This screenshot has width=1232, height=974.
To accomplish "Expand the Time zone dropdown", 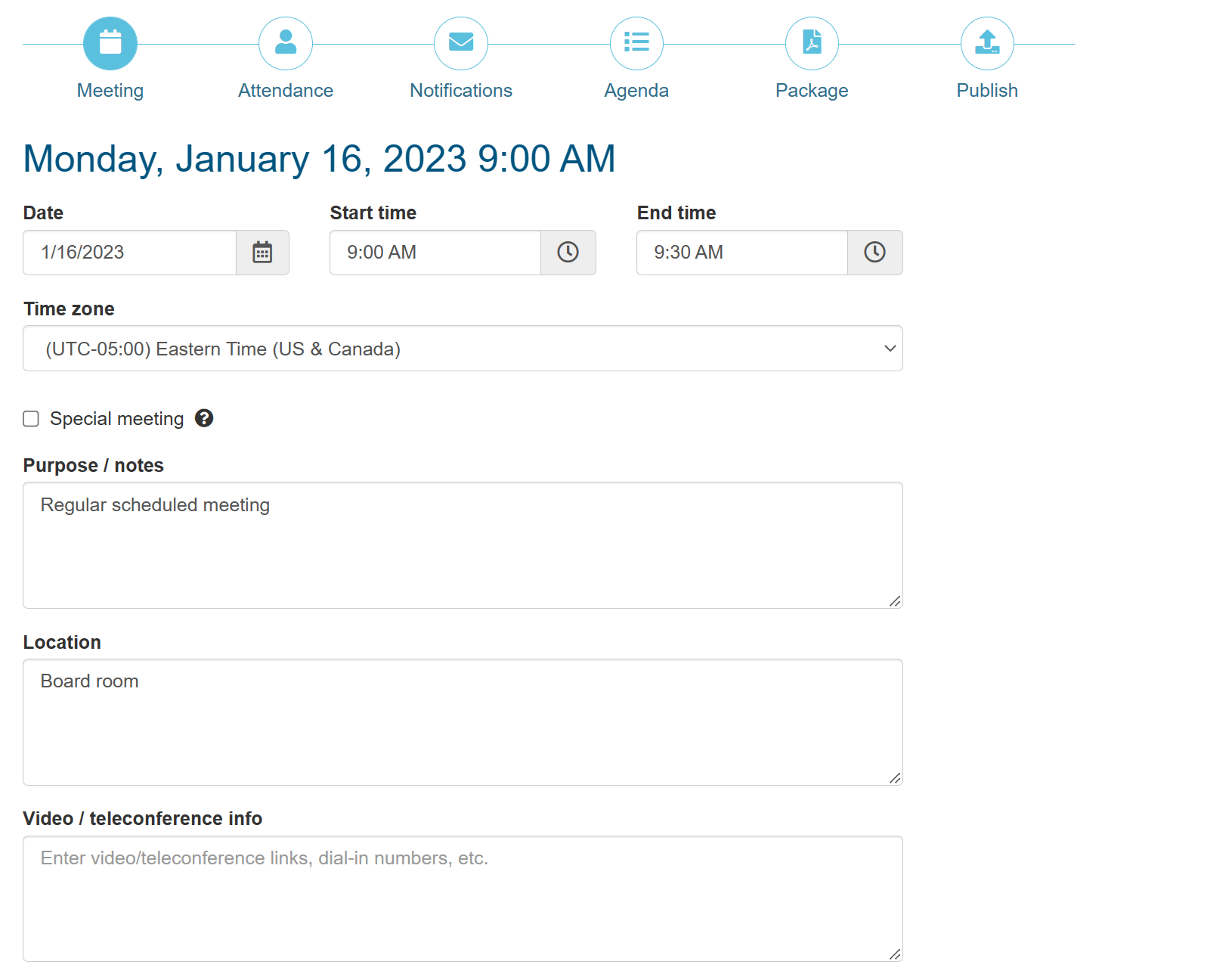I will tap(463, 349).
